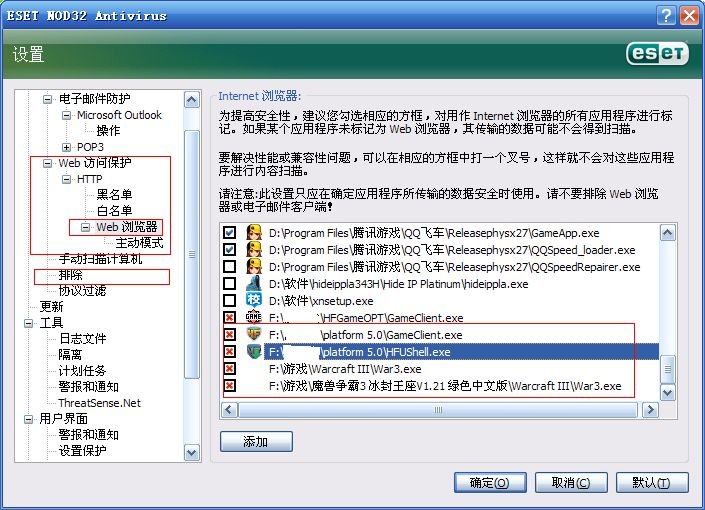Click the 添加 button
This screenshot has width=705, height=510.
(256, 442)
